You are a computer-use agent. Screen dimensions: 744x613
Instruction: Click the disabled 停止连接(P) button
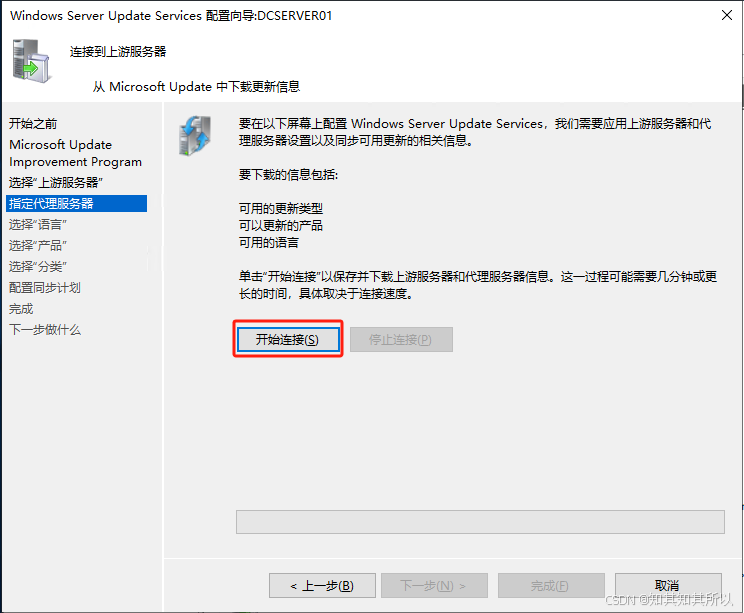[401, 339]
